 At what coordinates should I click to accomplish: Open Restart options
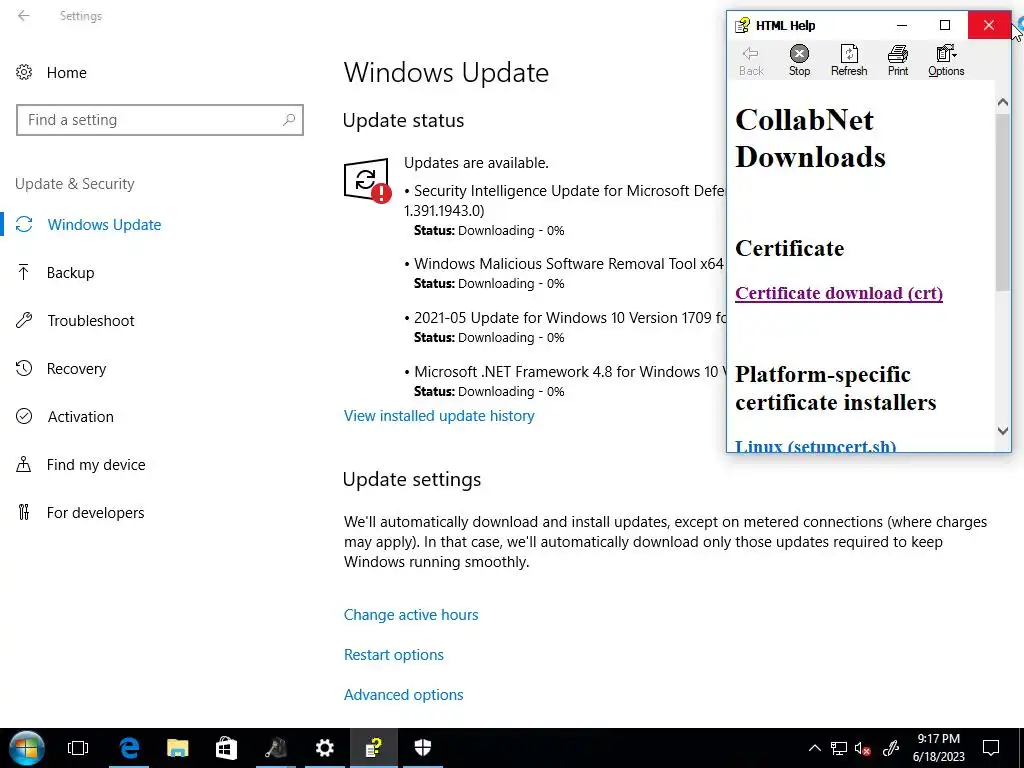394,654
